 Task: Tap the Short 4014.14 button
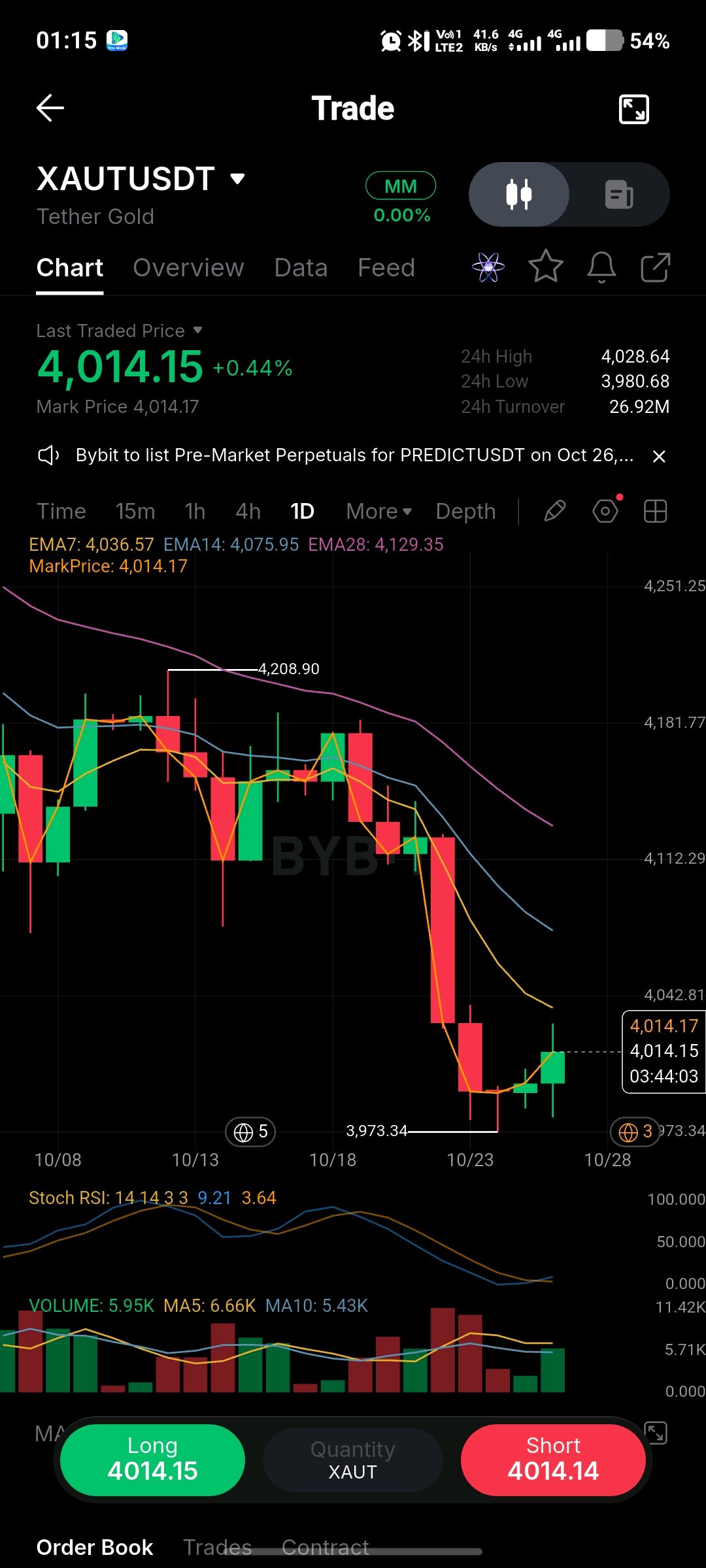pyautogui.click(x=553, y=1460)
